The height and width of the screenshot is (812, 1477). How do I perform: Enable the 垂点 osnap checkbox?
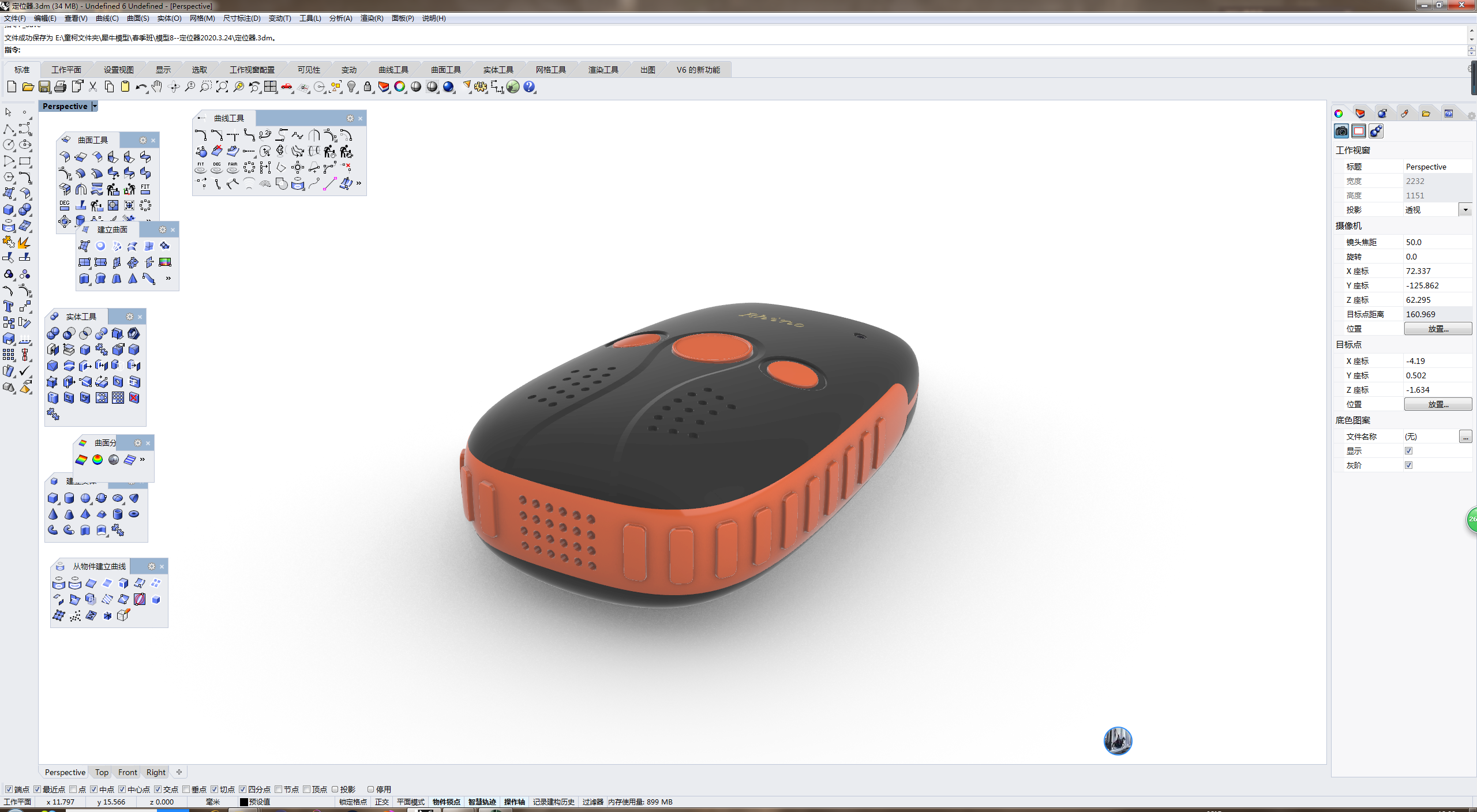[x=186, y=790]
